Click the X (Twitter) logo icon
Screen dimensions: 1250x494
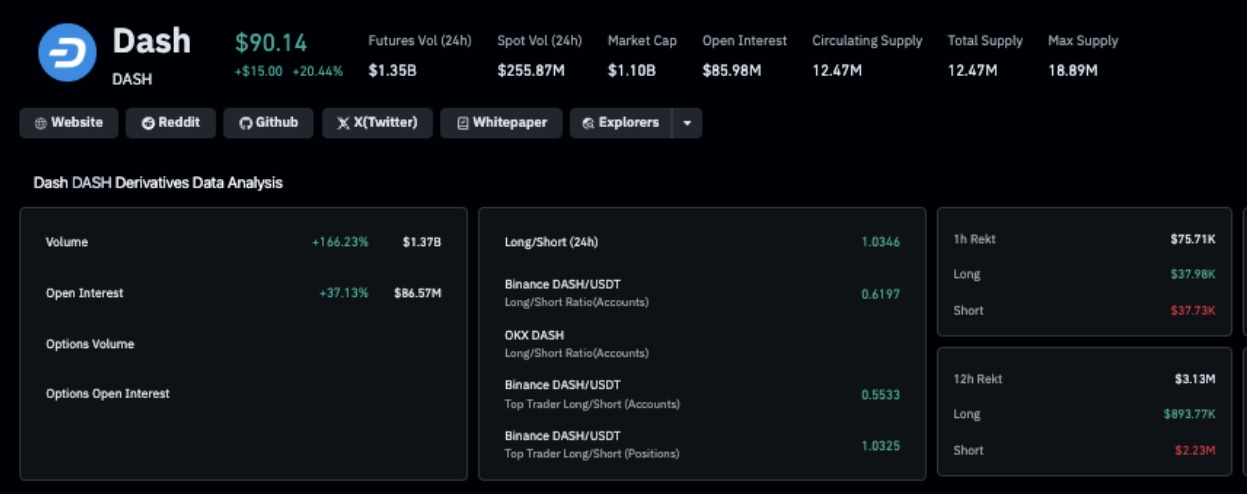[x=343, y=123]
